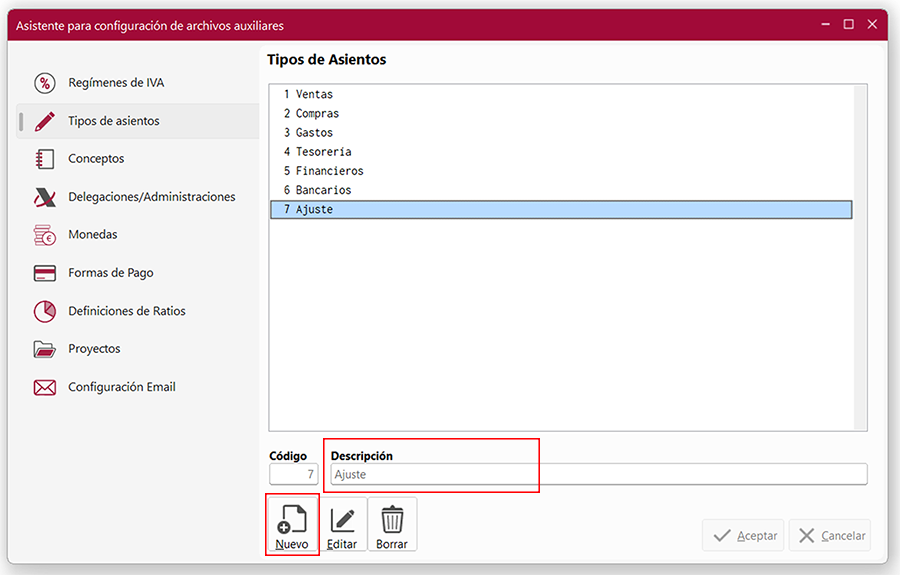The height and width of the screenshot is (575, 900).
Task: Minimize the Asistente window
Action: 825,24
